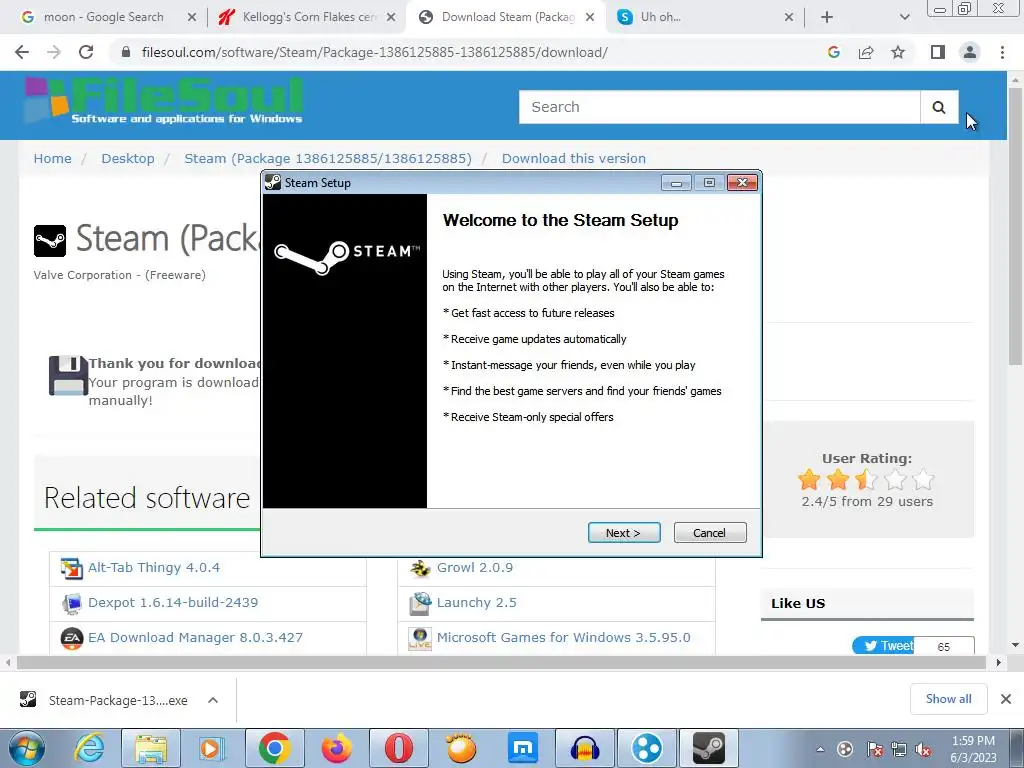Click the network tray icon
1024x768 pixels.
tap(899, 750)
